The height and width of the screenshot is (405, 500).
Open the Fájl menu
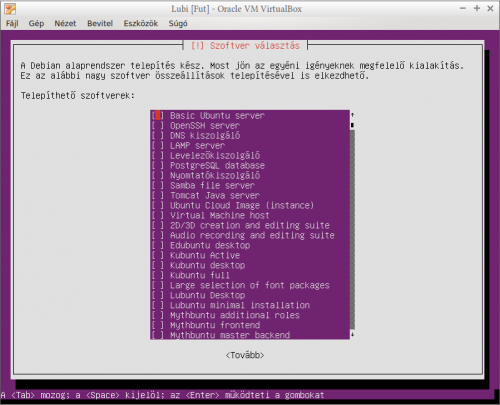point(12,23)
